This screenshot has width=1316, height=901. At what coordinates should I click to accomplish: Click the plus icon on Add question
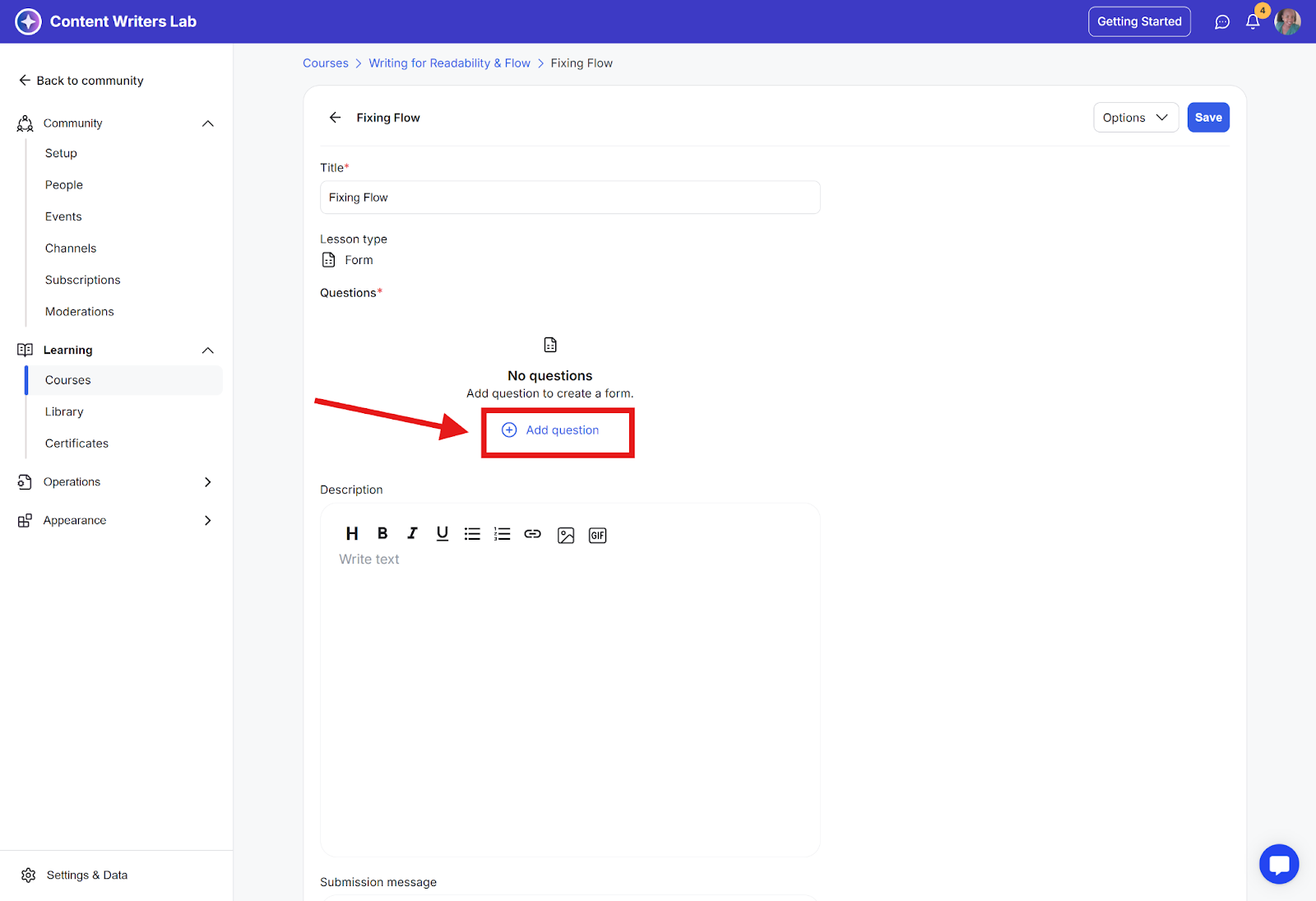509,430
